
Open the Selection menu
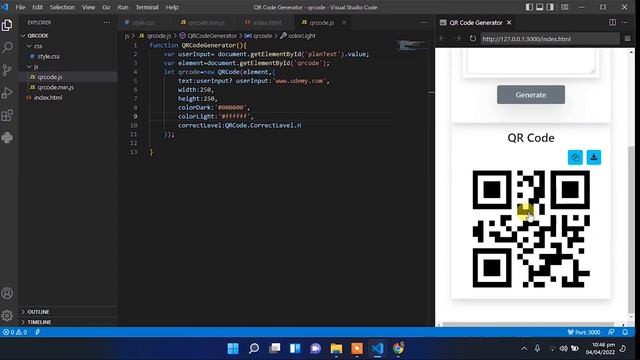62,7
